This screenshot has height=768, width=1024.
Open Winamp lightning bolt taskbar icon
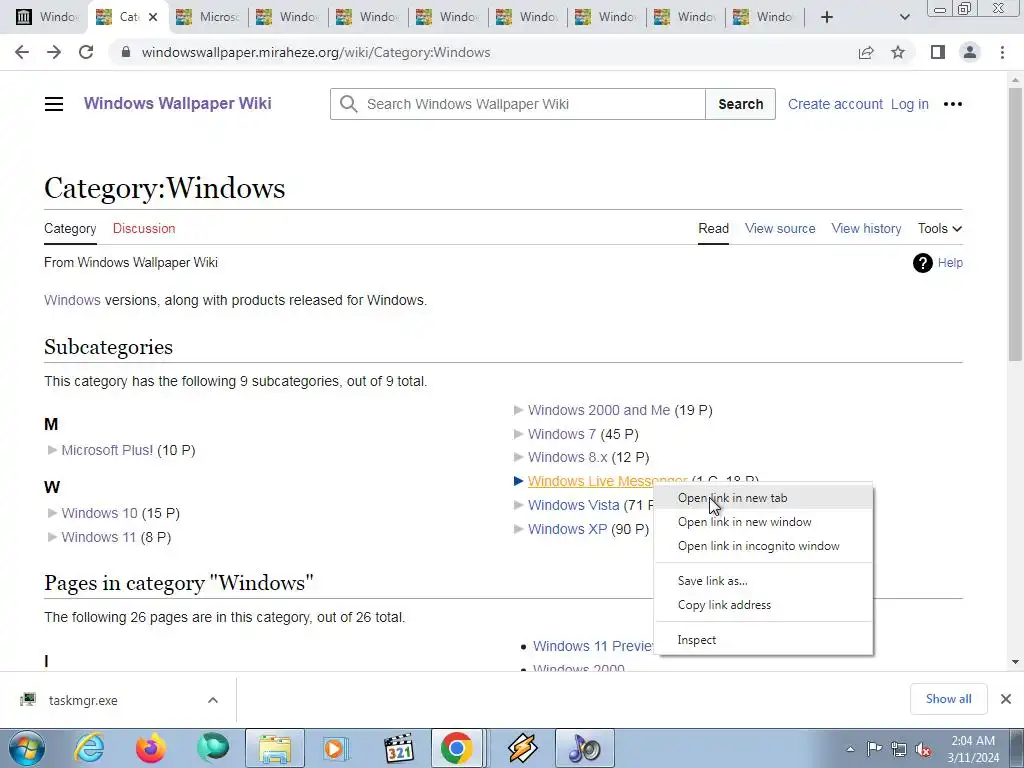click(522, 748)
